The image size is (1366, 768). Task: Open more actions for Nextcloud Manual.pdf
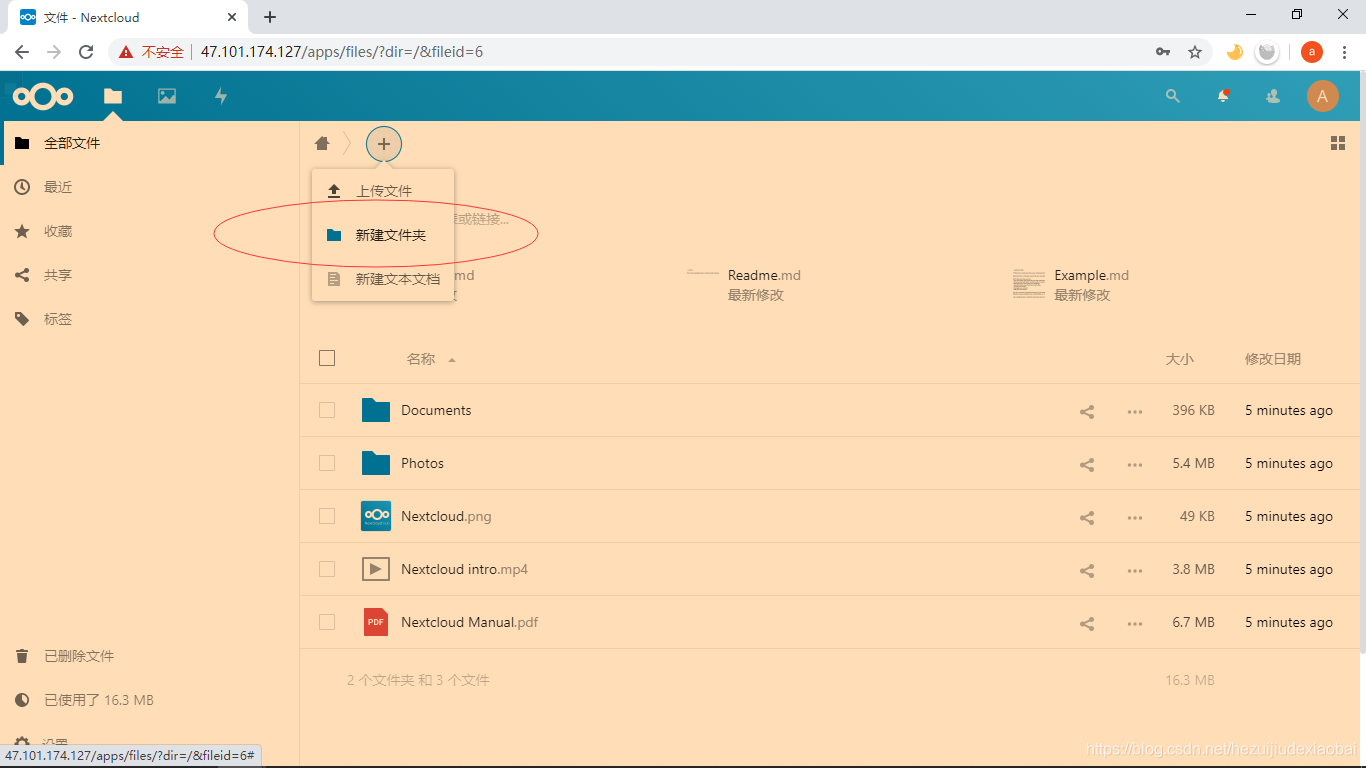[1135, 623]
